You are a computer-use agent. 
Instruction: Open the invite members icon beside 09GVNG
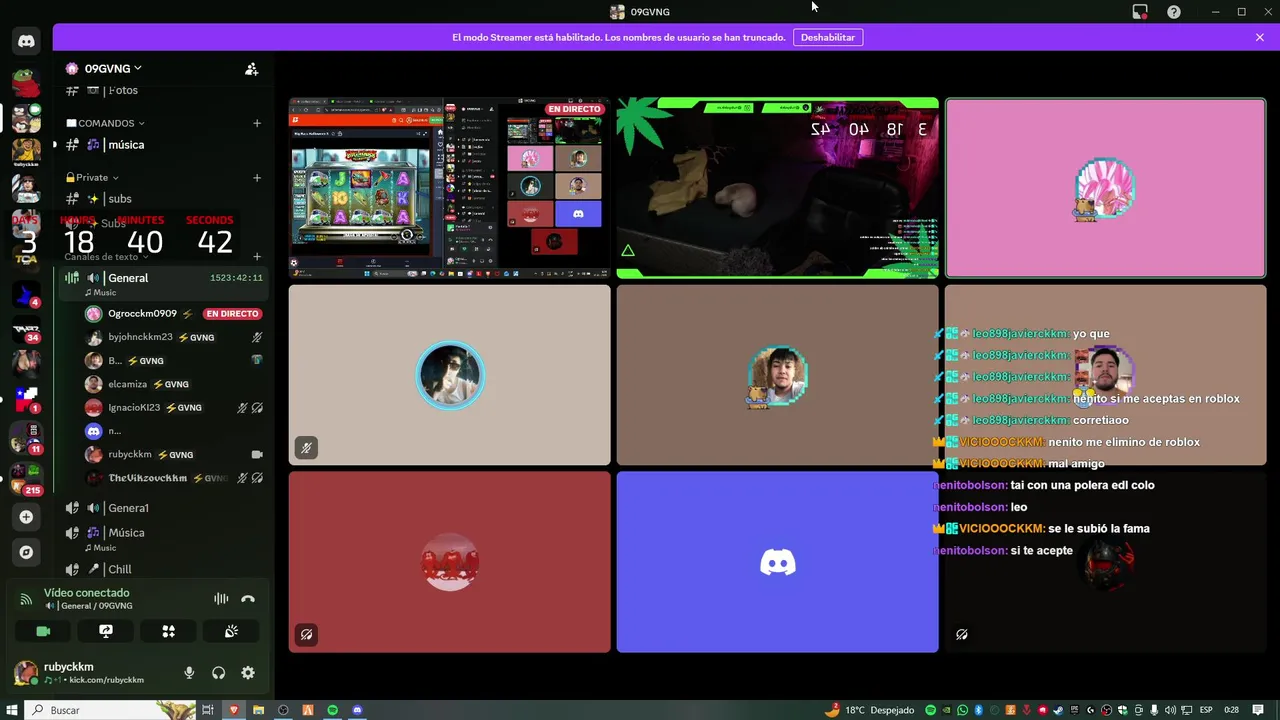(252, 69)
